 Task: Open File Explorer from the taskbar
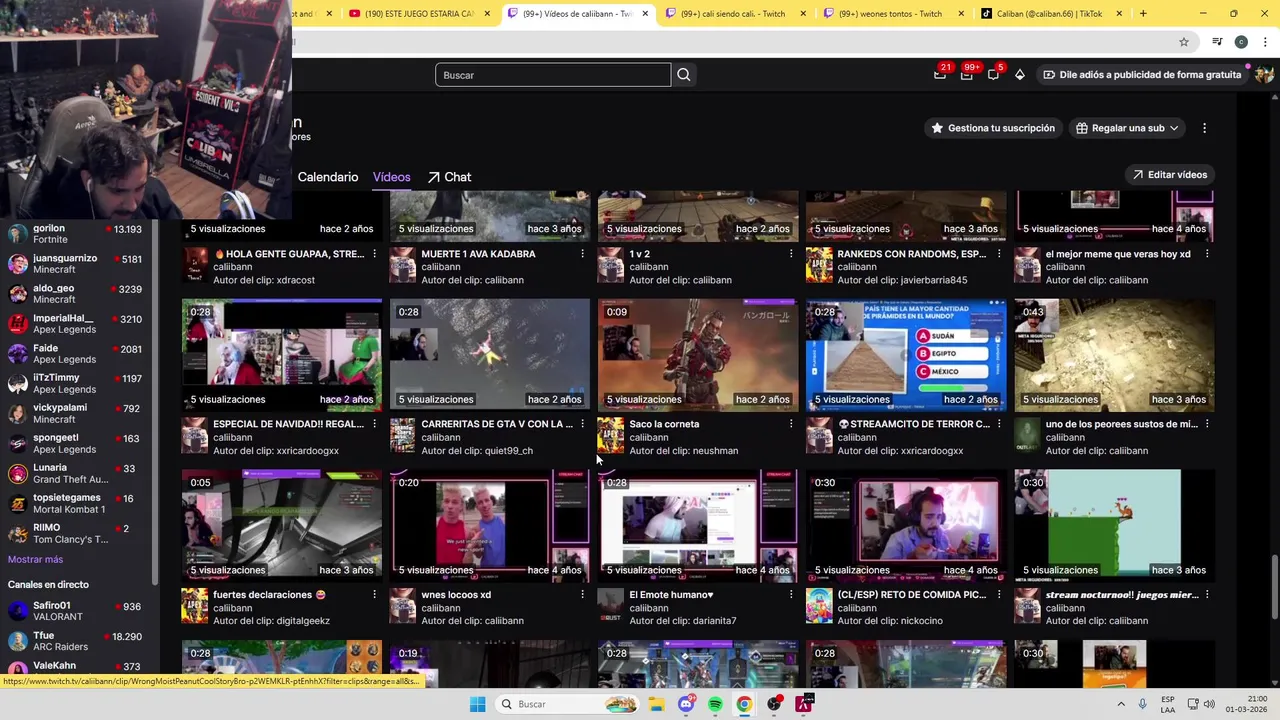656,704
